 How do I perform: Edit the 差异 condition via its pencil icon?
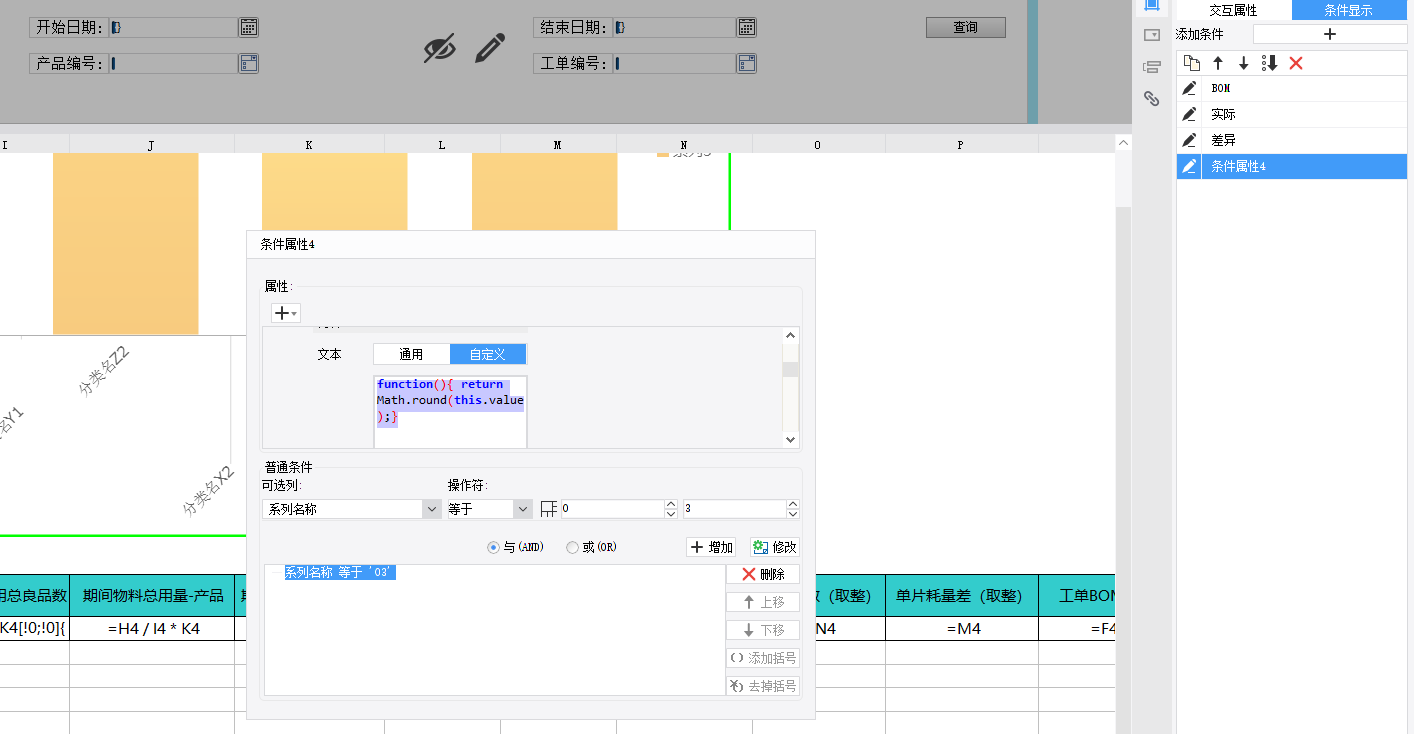pyautogui.click(x=1189, y=140)
